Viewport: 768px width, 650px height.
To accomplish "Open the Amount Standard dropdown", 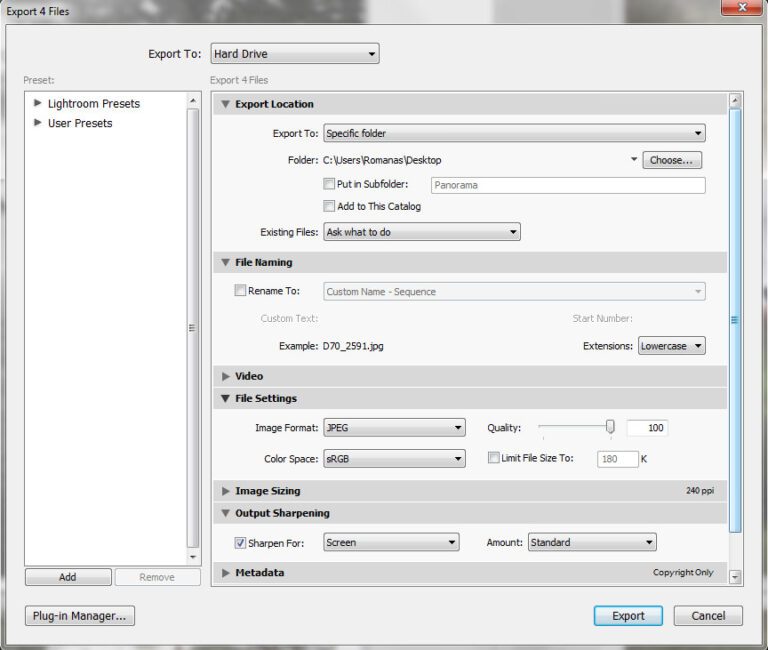I will tap(592, 542).
